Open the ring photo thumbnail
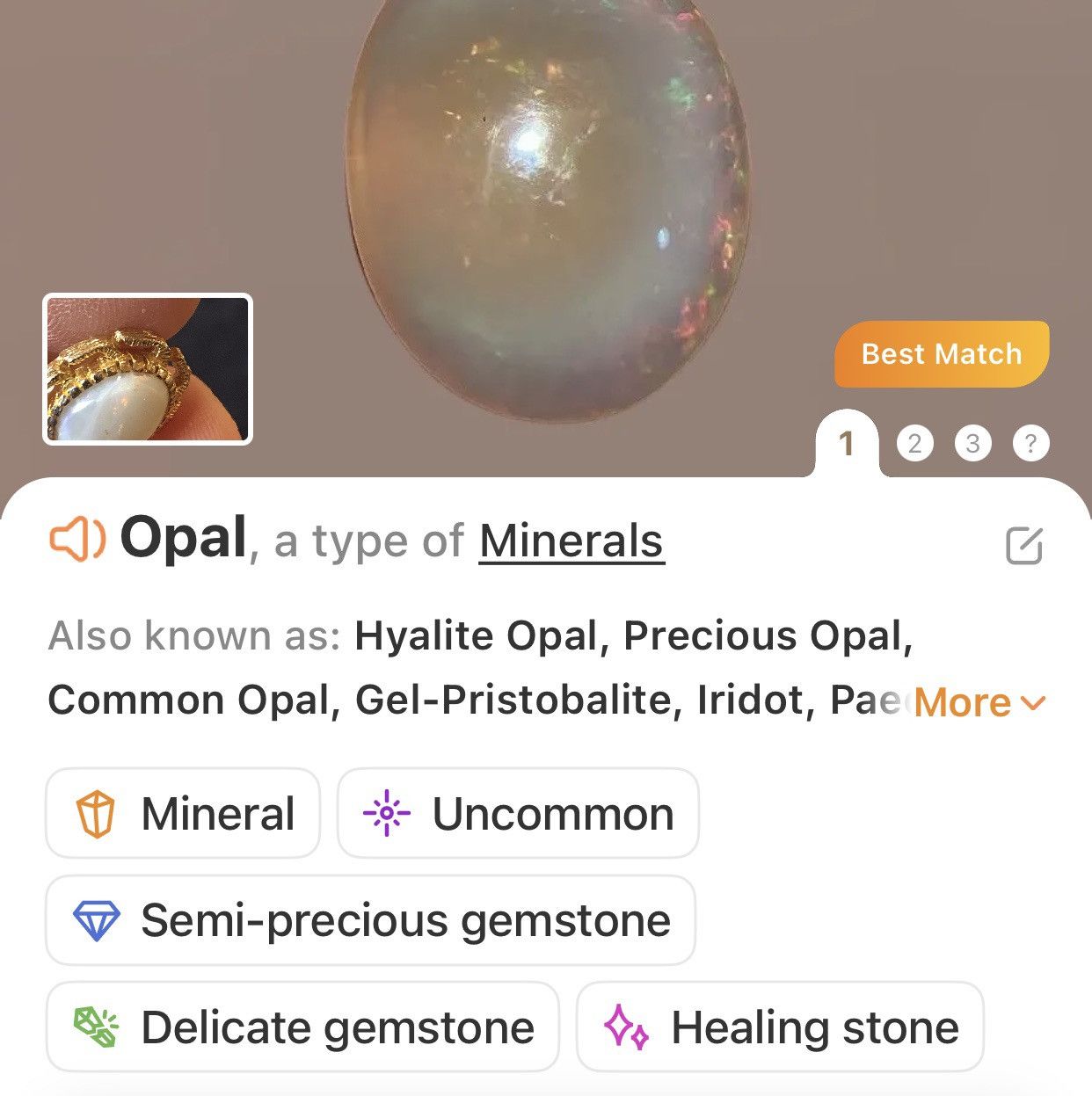The width and height of the screenshot is (1092, 1096). pos(148,369)
